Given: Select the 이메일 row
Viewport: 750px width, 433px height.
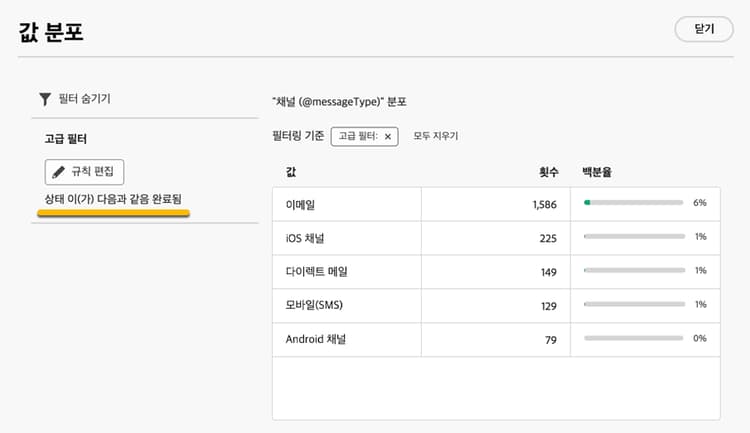Looking at the screenshot, I should pos(301,204).
